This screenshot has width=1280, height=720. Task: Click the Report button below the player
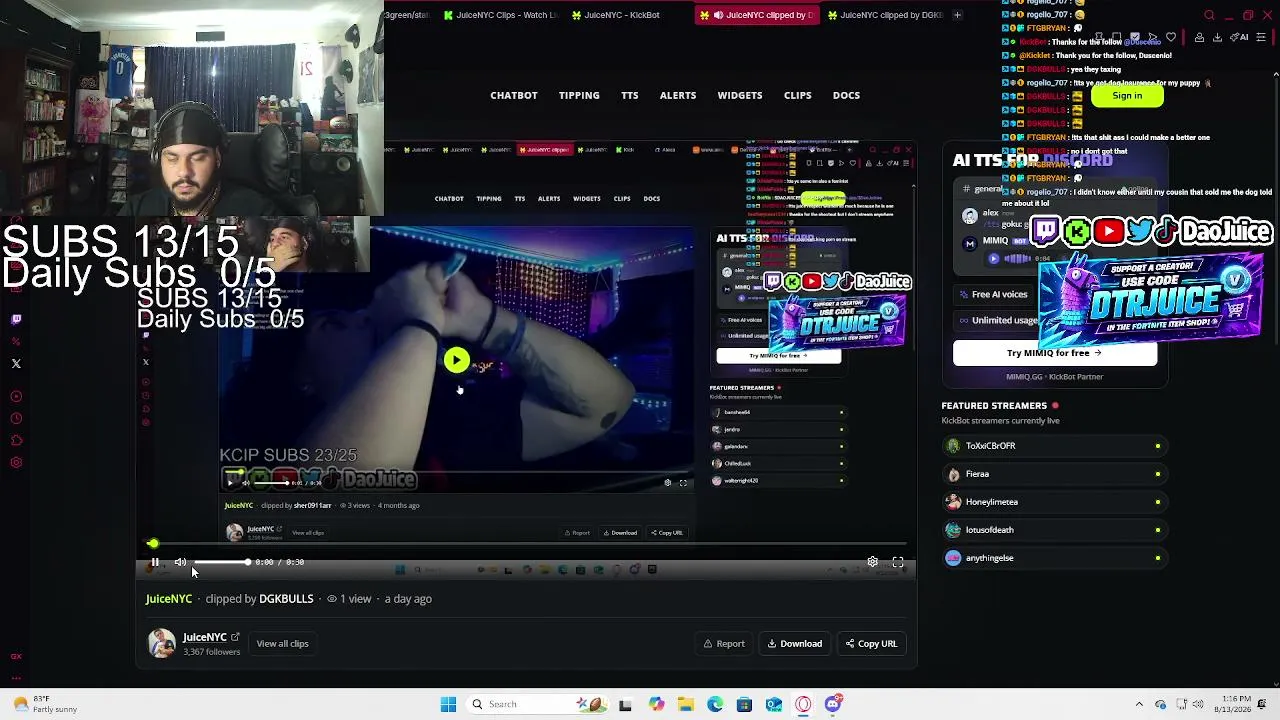(724, 644)
